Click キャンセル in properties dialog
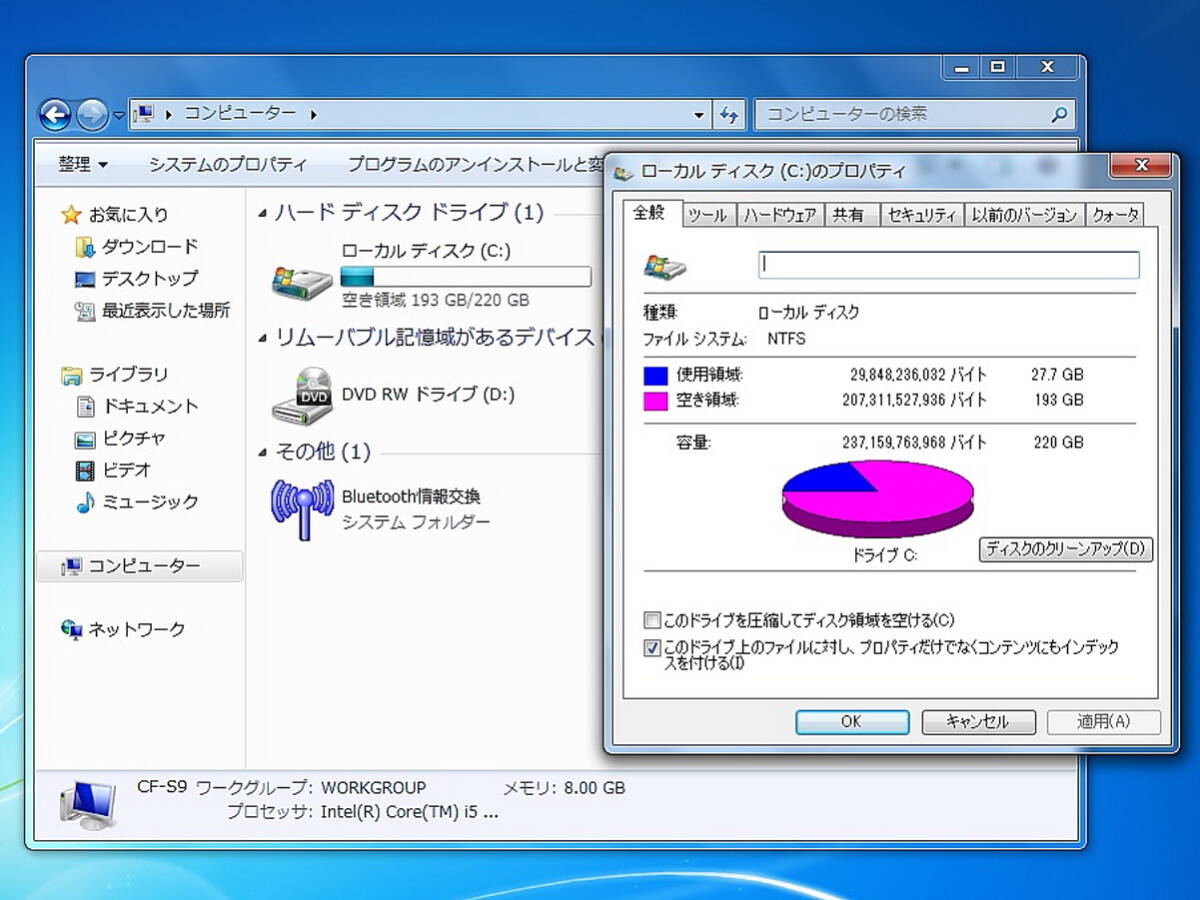 [x=977, y=722]
